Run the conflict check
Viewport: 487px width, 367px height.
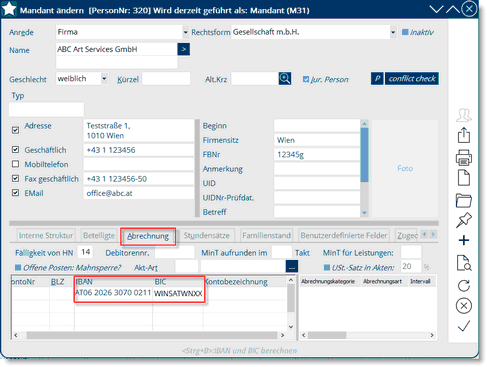click(x=412, y=79)
